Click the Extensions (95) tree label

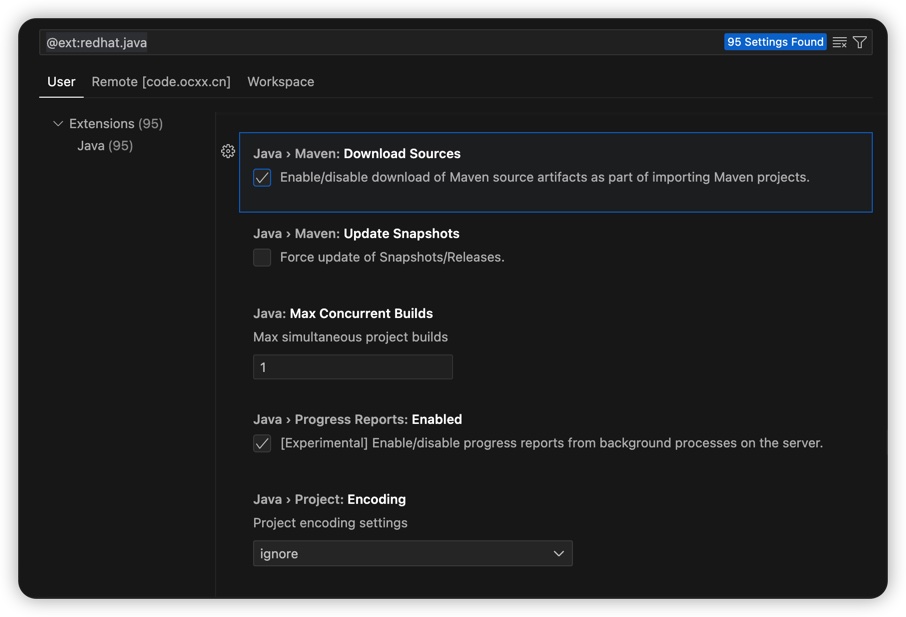click(115, 124)
